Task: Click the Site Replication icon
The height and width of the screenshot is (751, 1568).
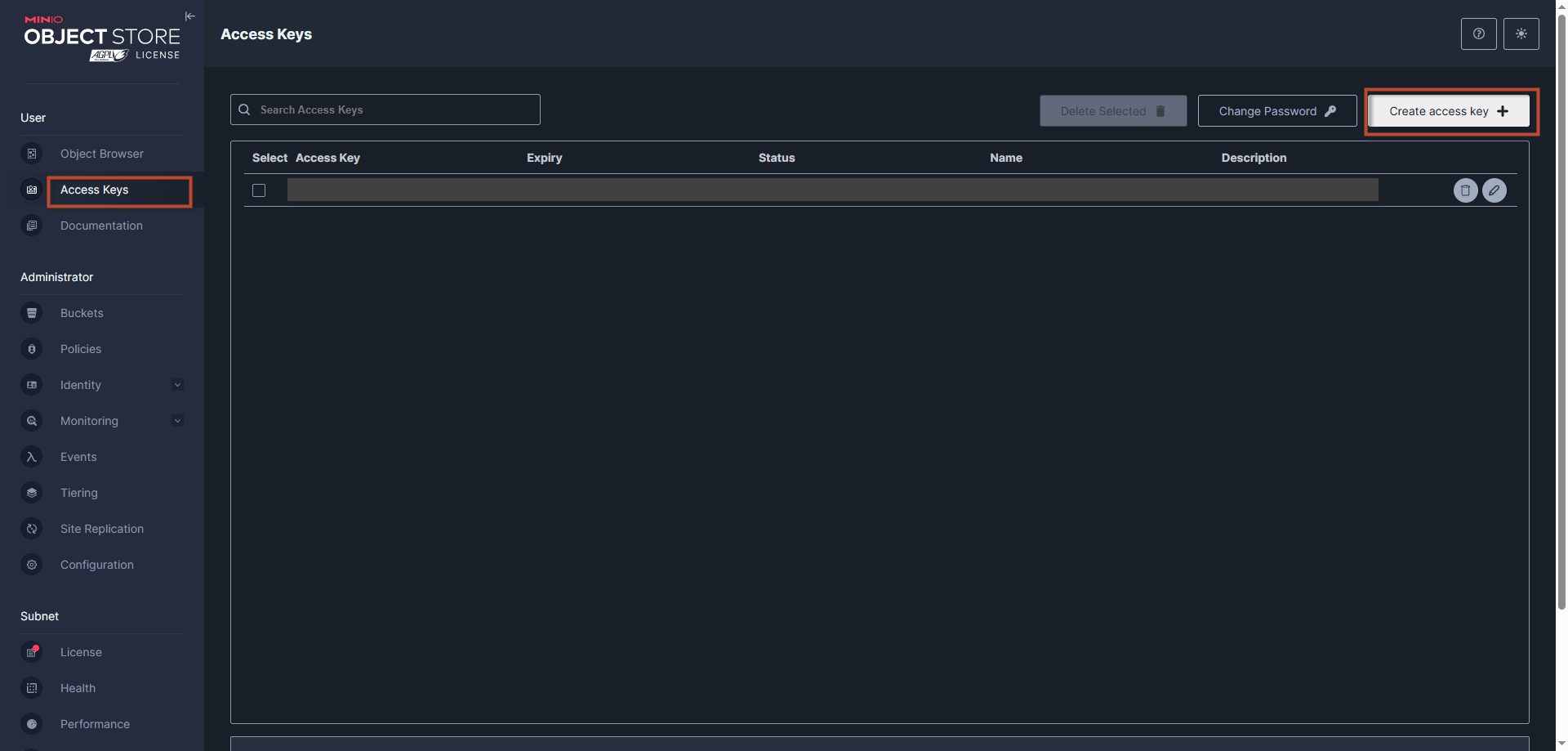Action: (32, 529)
